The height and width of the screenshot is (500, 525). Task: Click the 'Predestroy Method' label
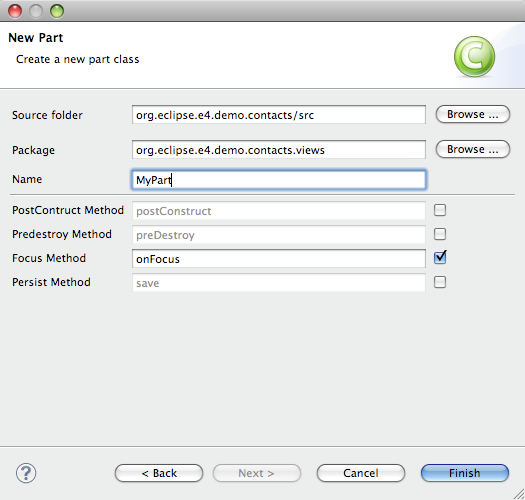(62, 234)
